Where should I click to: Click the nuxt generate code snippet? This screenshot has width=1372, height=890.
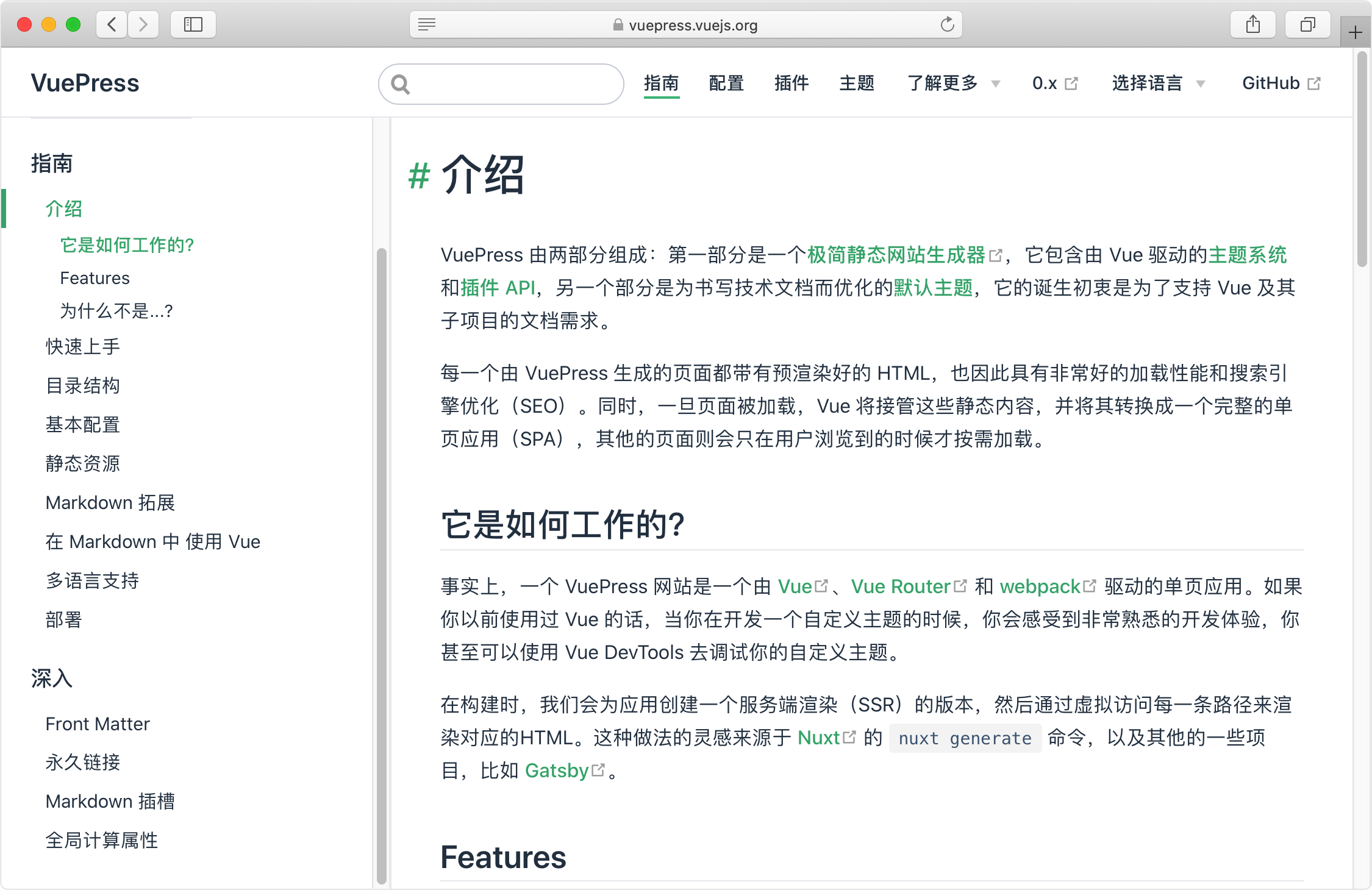[965, 738]
